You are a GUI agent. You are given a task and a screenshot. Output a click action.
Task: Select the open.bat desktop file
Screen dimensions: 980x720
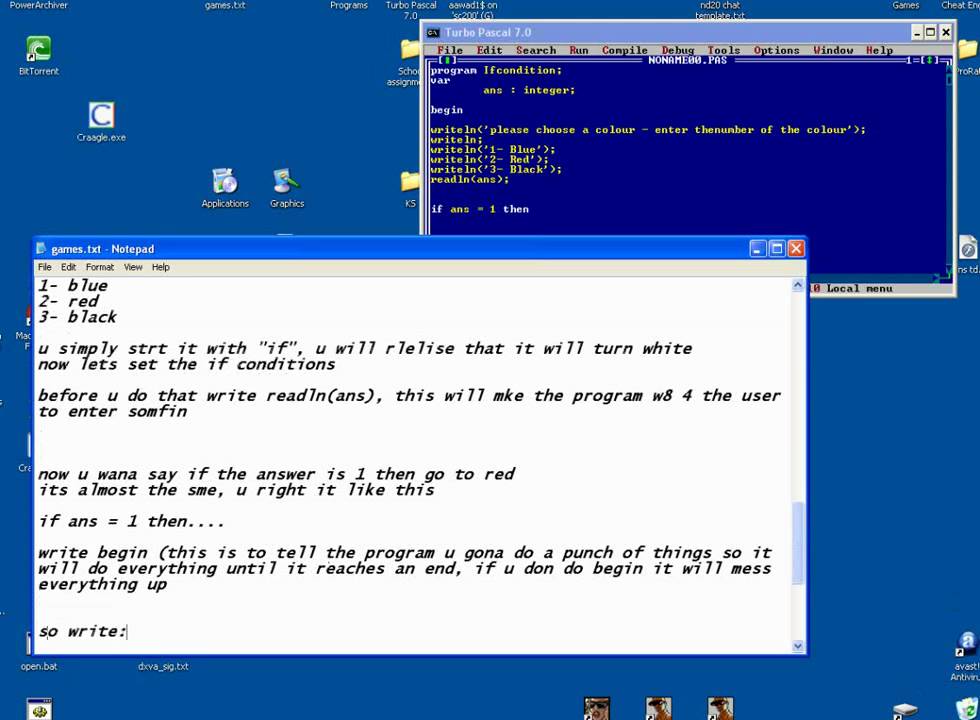39,667
